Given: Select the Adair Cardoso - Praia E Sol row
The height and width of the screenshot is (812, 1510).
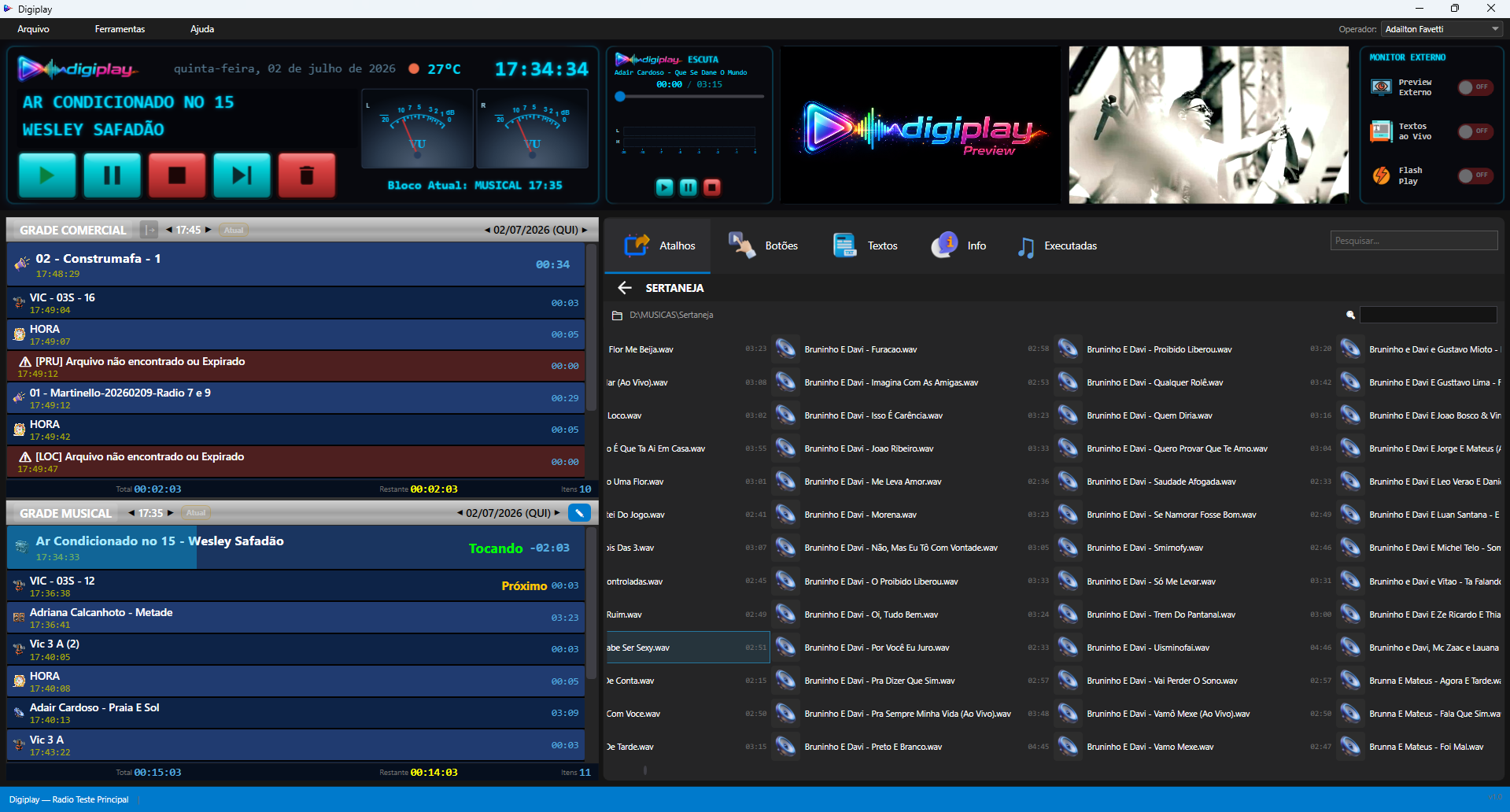Looking at the screenshot, I should pos(296,713).
